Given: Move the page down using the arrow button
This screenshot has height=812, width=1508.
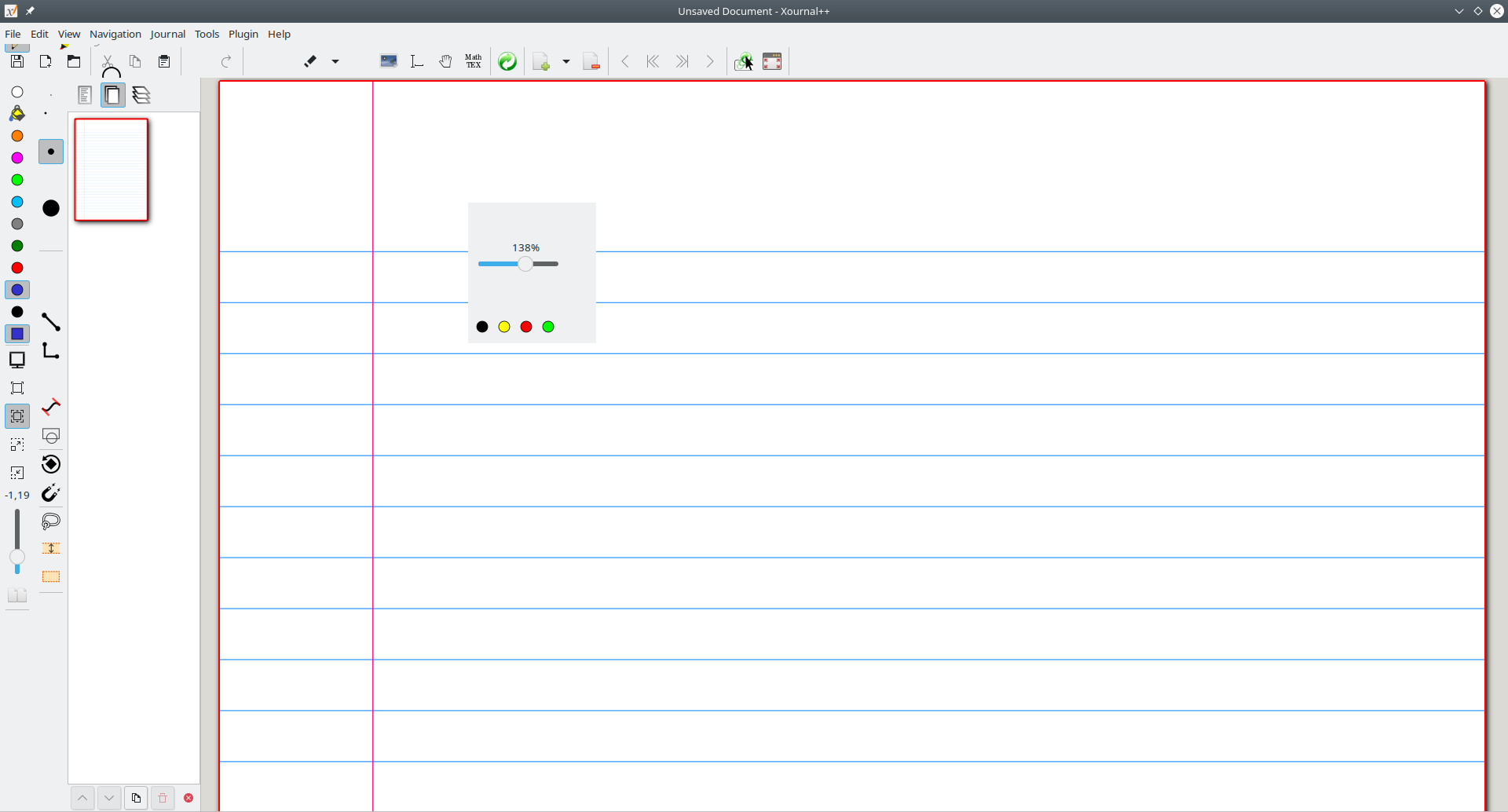Looking at the screenshot, I should pos(109,798).
